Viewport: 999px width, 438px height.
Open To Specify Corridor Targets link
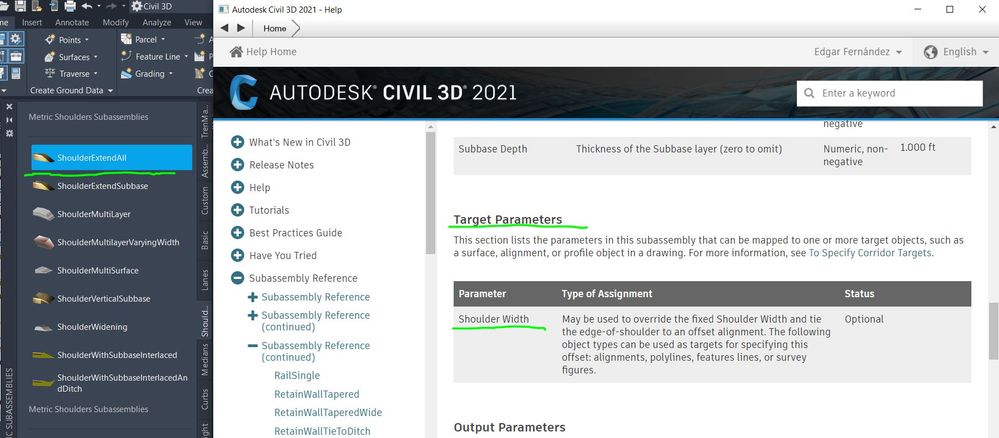pos(870,252)
